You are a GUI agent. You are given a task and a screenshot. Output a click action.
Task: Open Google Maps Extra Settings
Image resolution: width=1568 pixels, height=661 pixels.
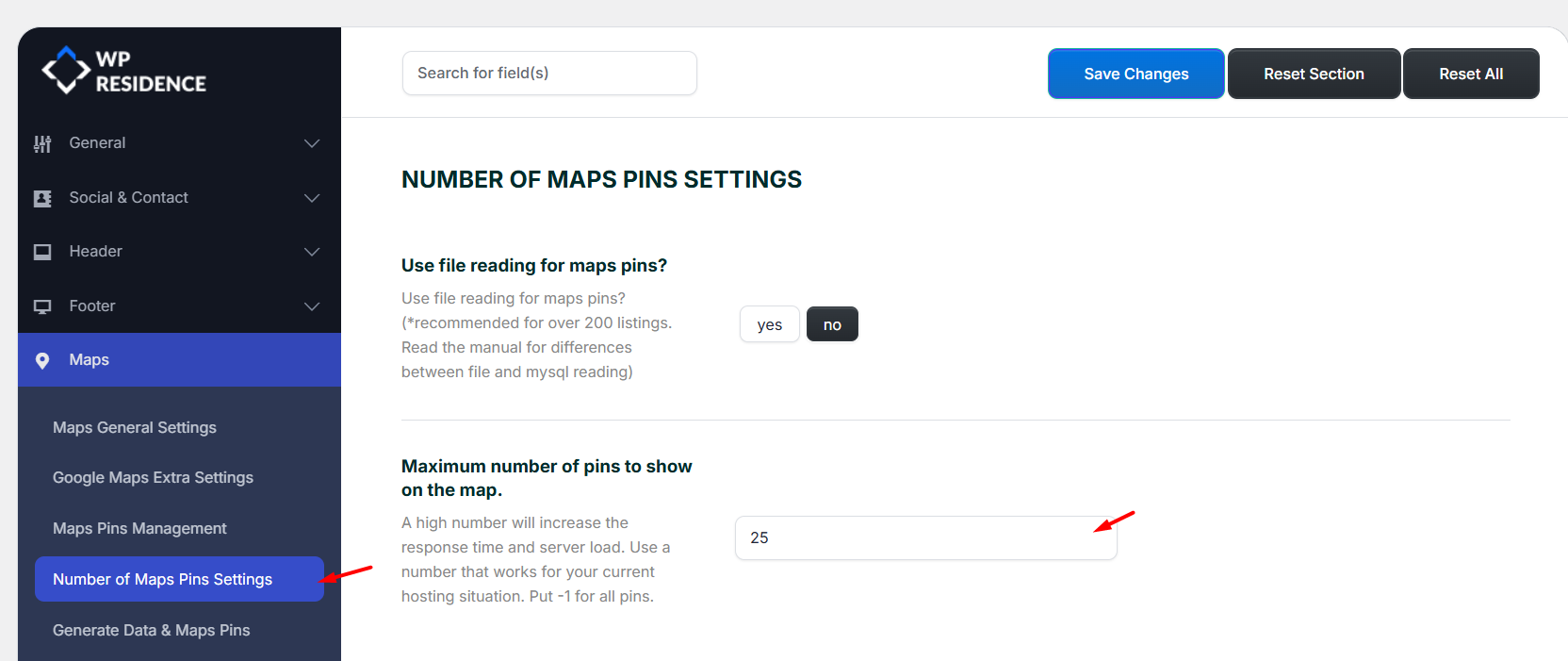tap(153, 477)
